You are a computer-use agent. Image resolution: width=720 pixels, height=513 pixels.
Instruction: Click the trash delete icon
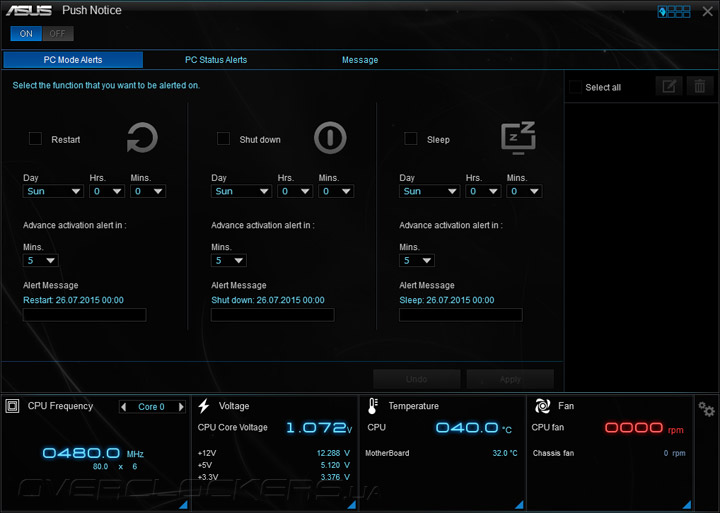coord(700,86)
